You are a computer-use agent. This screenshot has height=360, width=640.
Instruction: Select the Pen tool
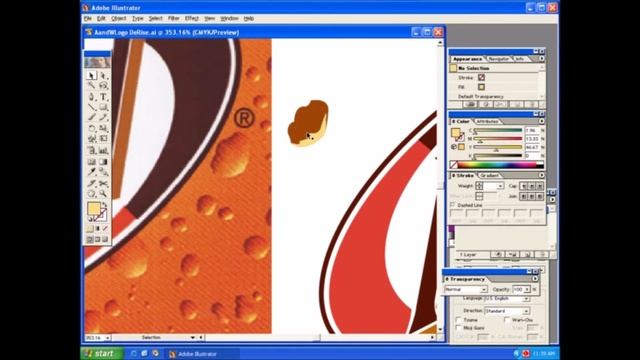tap(92, 97)
